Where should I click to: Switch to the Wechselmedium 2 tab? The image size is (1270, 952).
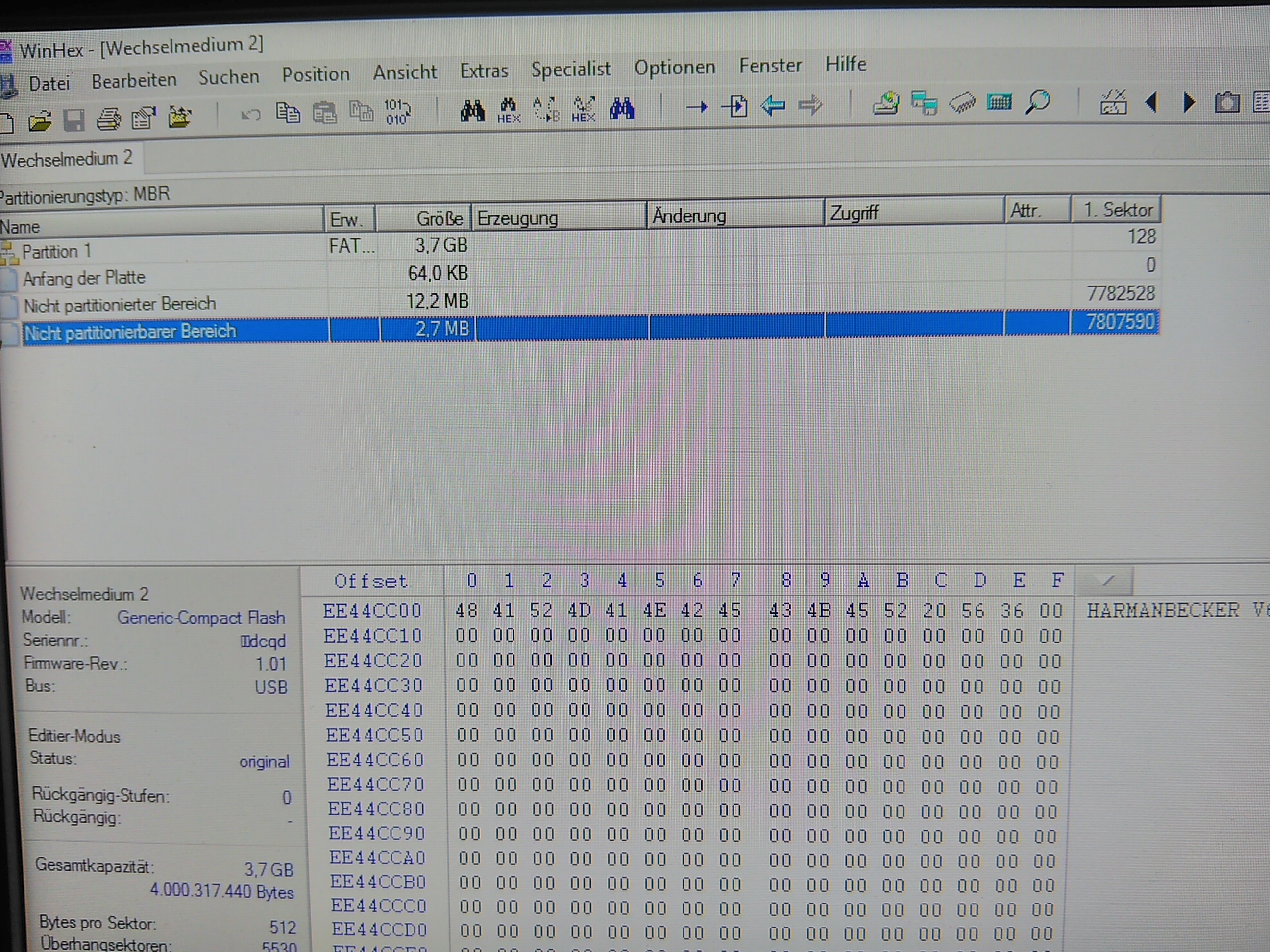pyautogui.click(x=67, y=159)
